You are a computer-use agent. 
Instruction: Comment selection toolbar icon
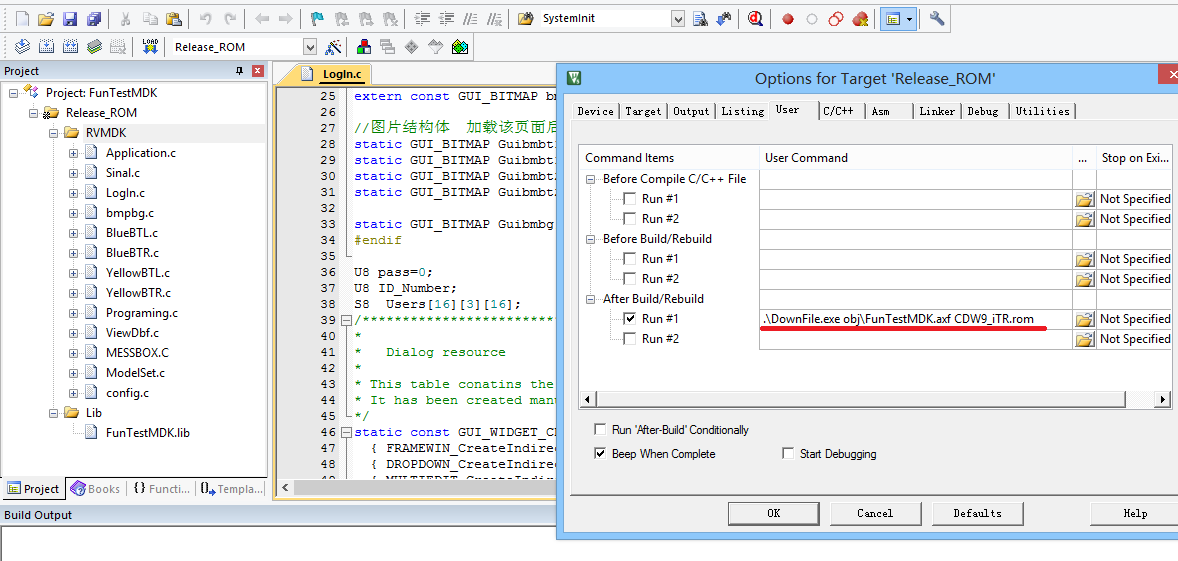tap(471, 19)
